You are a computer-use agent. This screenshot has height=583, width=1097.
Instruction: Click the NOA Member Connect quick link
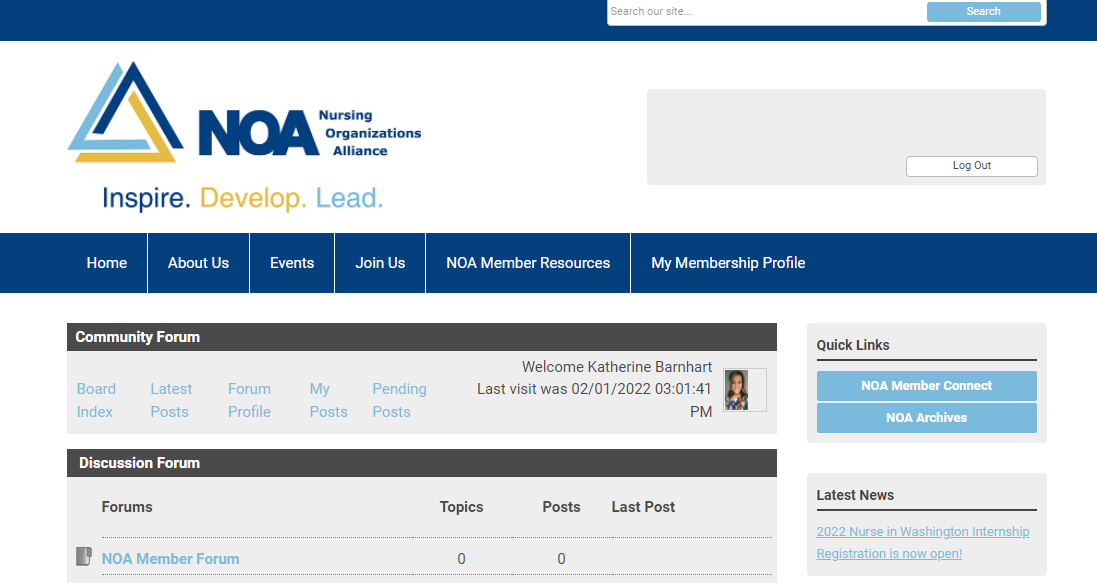pos(926,386)
